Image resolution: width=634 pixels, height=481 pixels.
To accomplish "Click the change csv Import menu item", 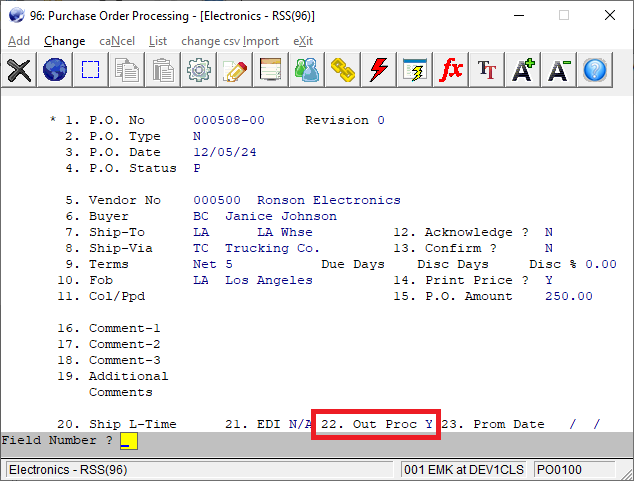I will pyautogui.click(x=230, y=41).
